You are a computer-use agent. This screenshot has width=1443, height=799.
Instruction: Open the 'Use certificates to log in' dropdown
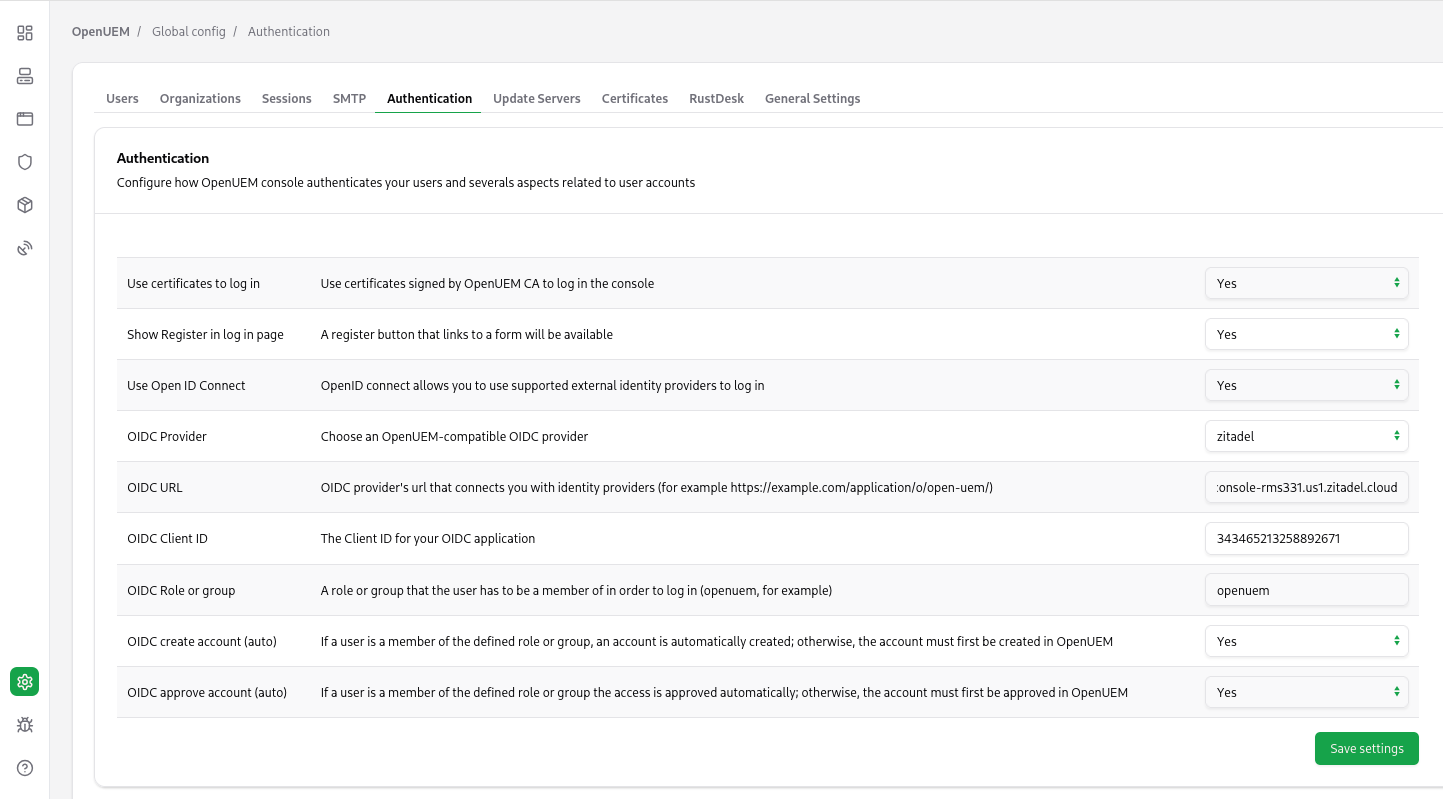tap(1306, 283)
